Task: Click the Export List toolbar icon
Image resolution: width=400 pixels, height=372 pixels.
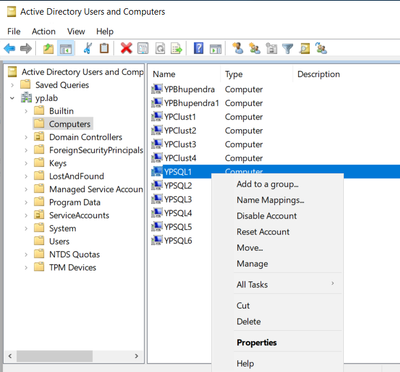Action: tap(176, 49)
